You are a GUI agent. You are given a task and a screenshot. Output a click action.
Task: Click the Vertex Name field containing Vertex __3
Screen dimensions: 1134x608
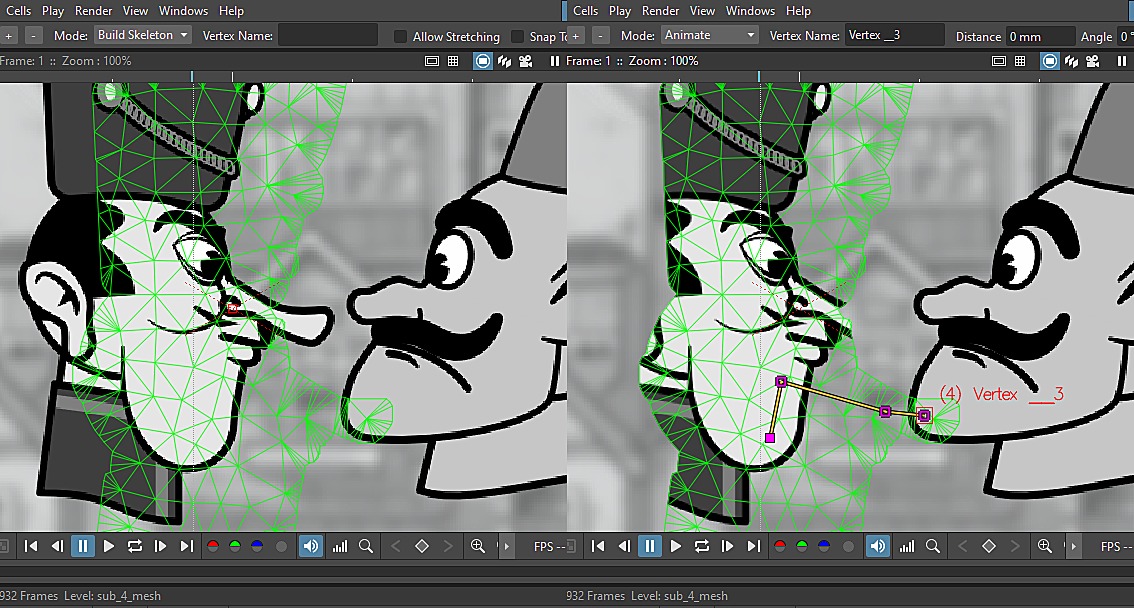click(x=895, y=35)
